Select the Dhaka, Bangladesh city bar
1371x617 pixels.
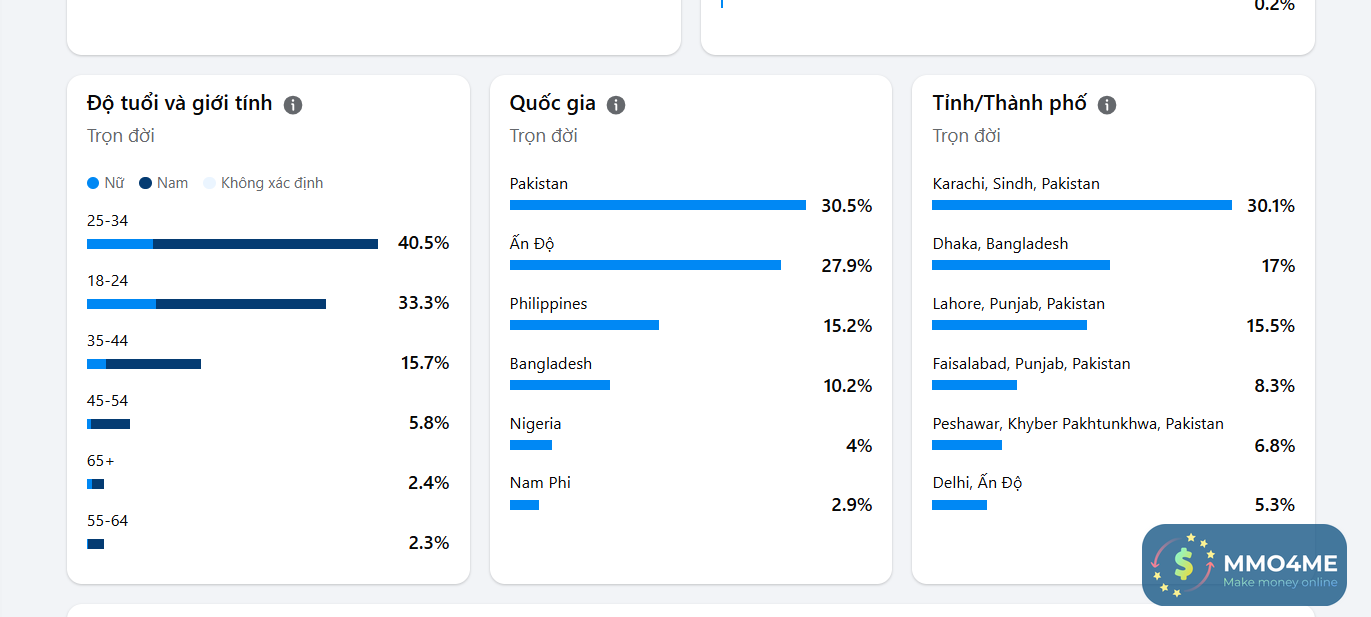tap(1020, 265)
